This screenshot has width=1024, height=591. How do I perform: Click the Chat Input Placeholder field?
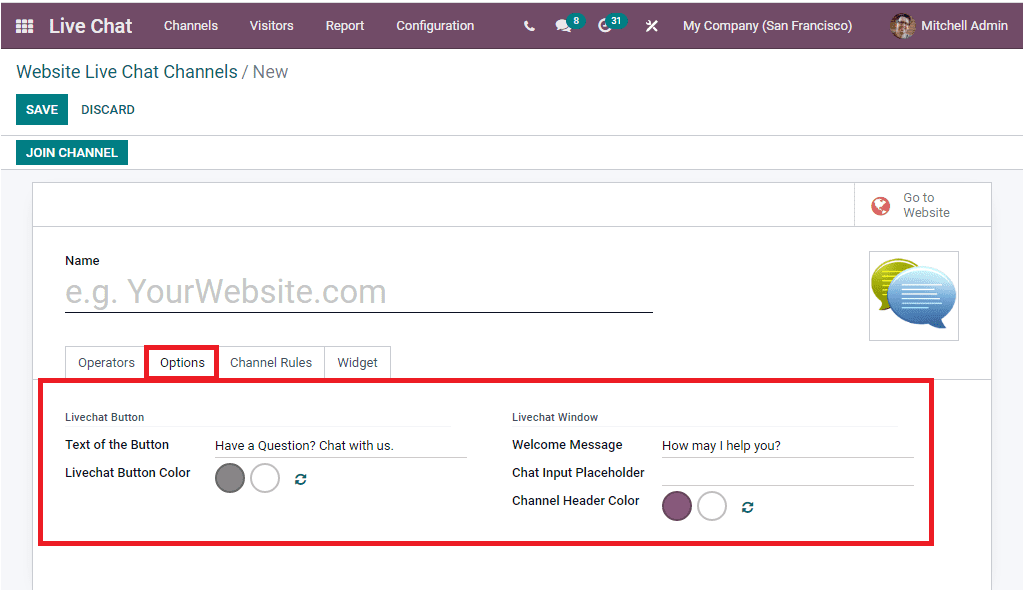click(788, 473)
